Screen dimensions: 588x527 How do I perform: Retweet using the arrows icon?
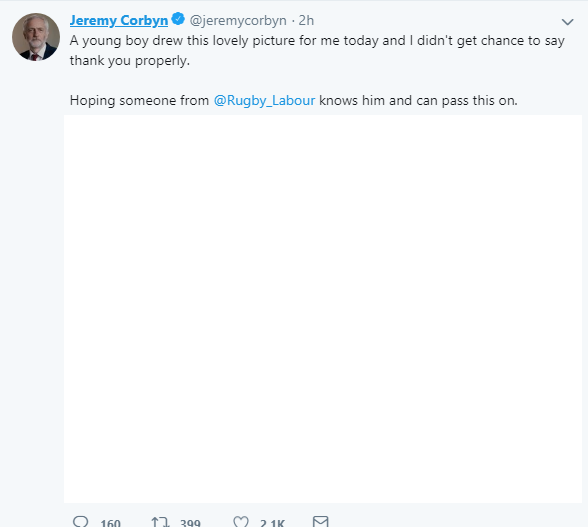coord(160,522)
